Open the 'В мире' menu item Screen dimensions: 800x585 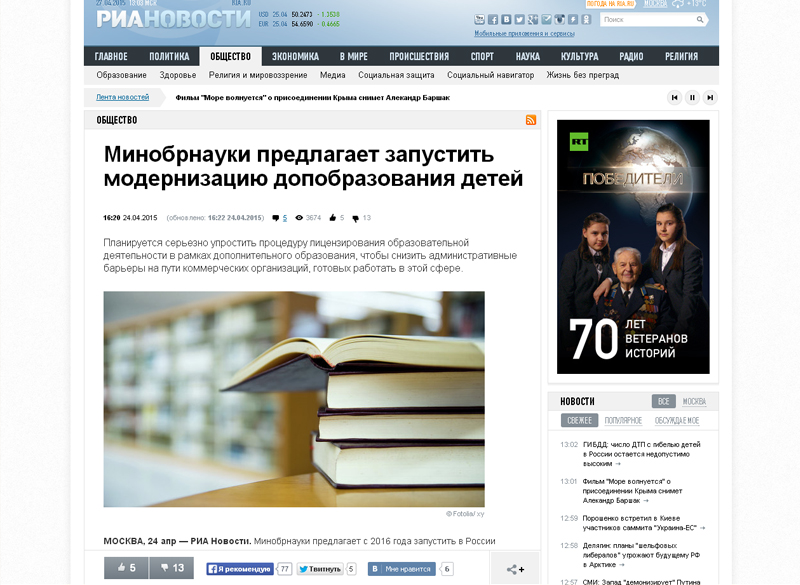click(x=354, y=57)
